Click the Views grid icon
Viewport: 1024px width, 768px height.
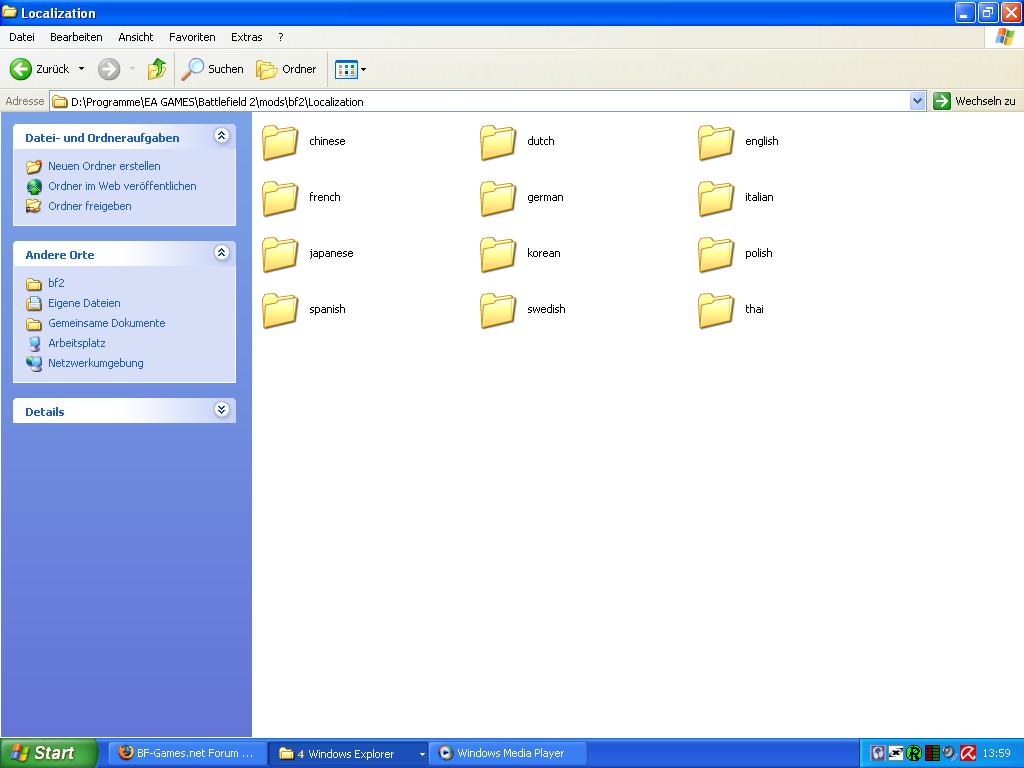(x=345, y=69)
